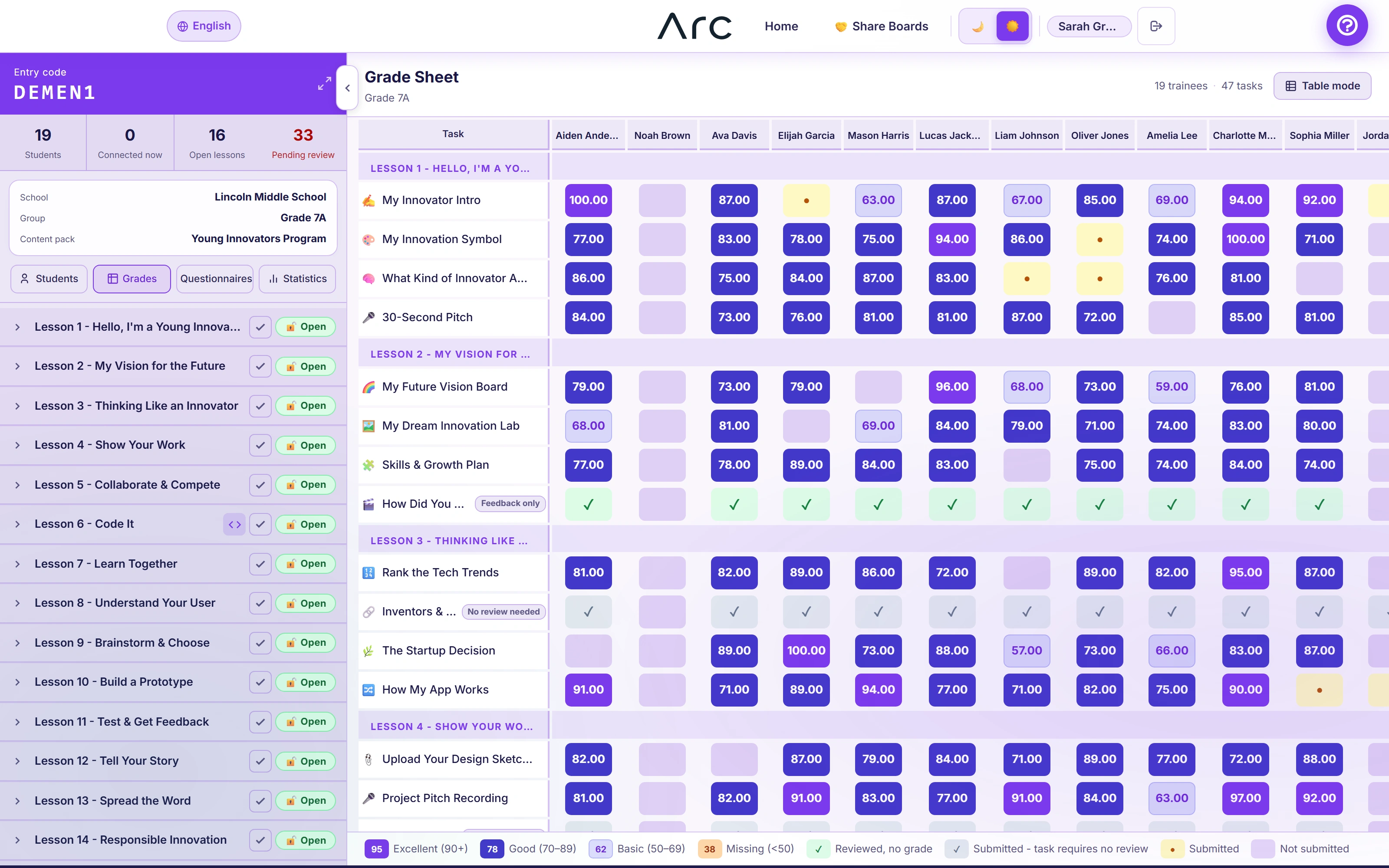The width and height of the screenshot is (1389, 868).
Task: Click the 33 Pending review counter
Action: (x=303, y=143)
